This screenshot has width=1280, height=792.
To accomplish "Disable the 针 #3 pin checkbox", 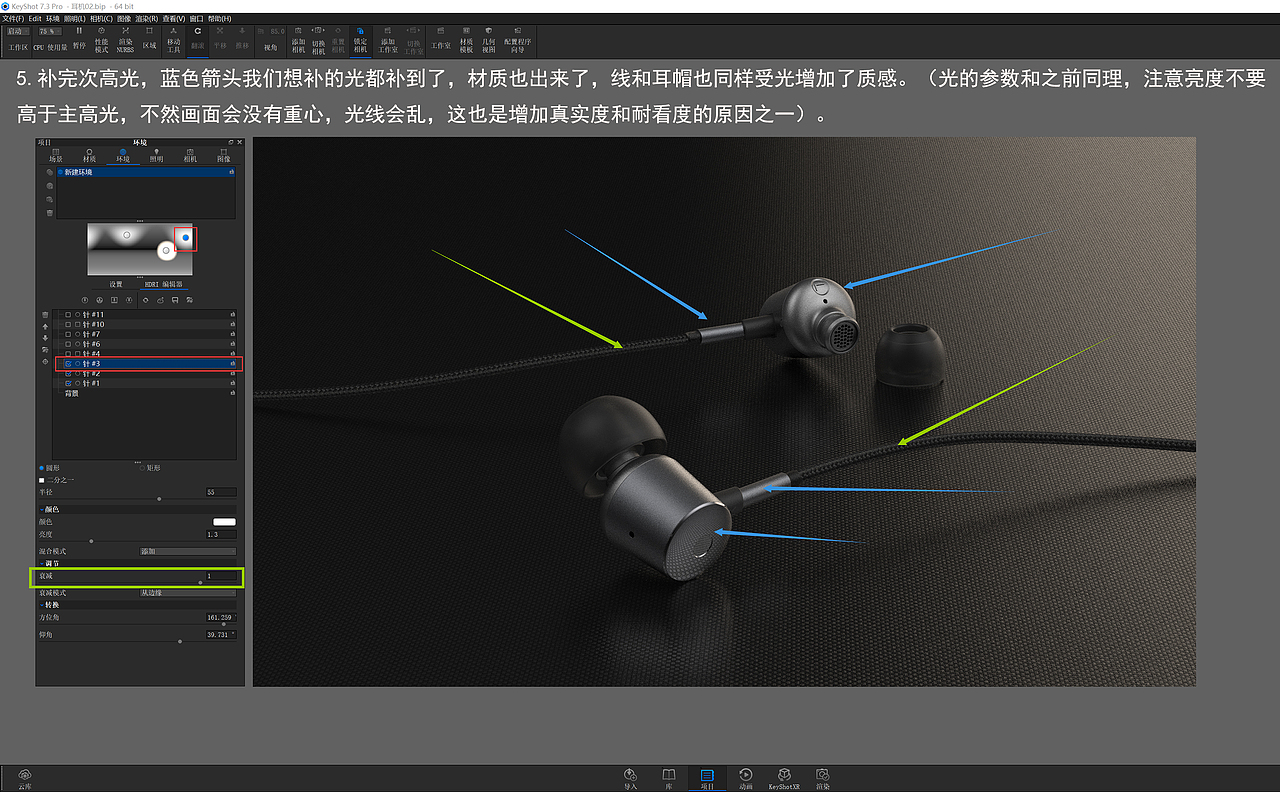I will [x=68, y=364].
